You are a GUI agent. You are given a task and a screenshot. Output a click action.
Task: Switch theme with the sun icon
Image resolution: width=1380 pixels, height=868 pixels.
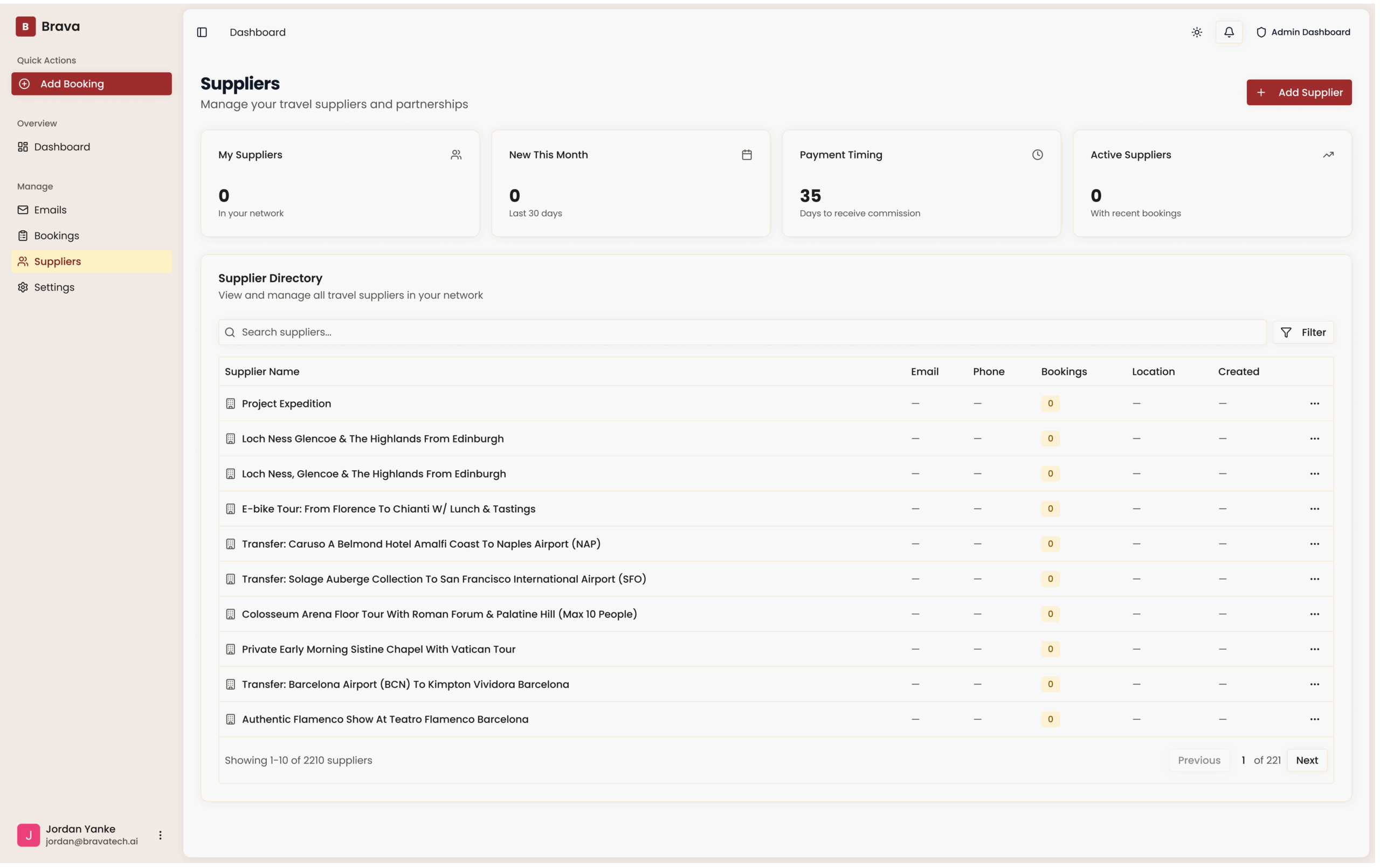pyautogui.click(x=1197, y=32)
